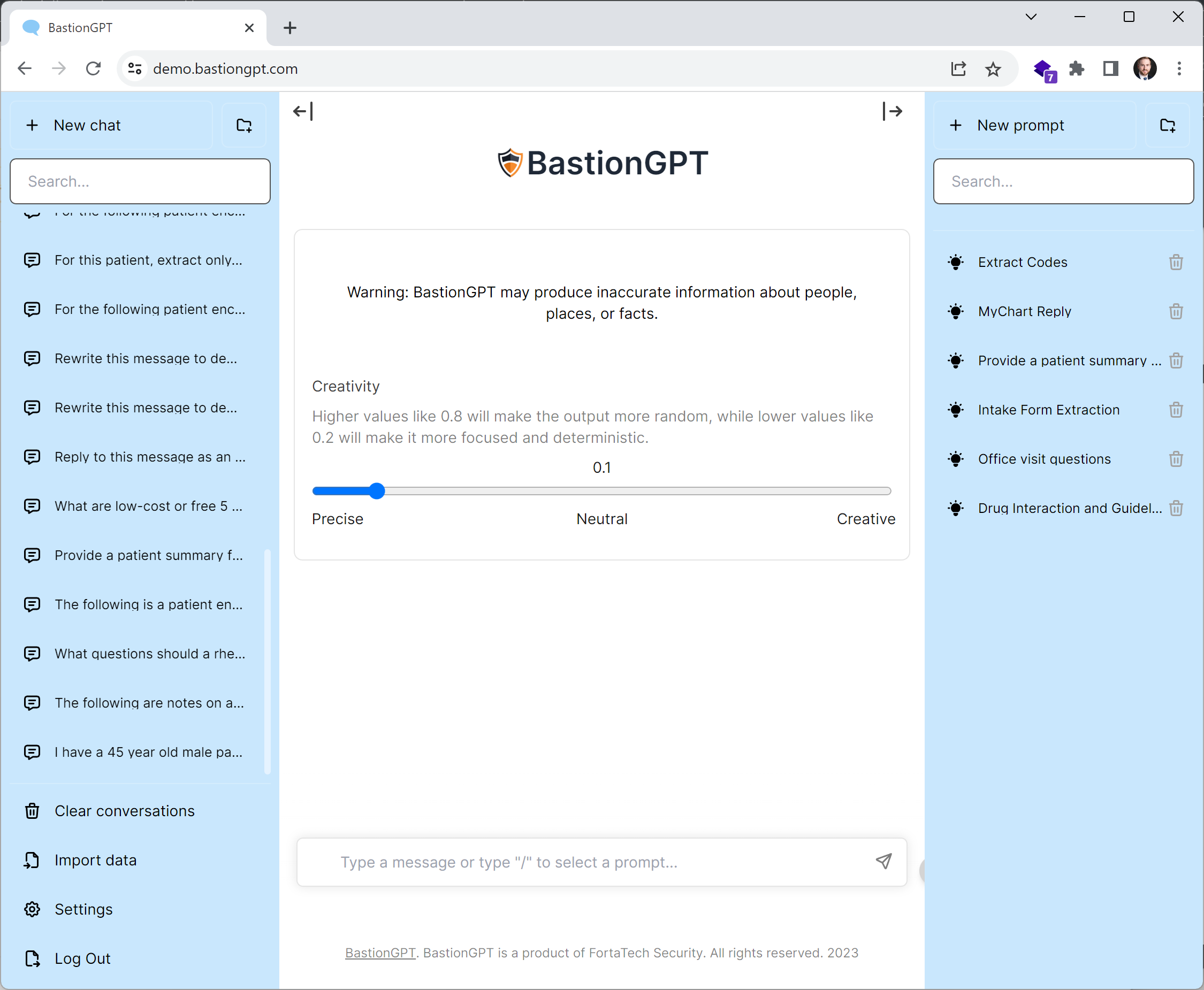
Task: Delete the Office visit questions prompt
Action: coord(1176,459)
